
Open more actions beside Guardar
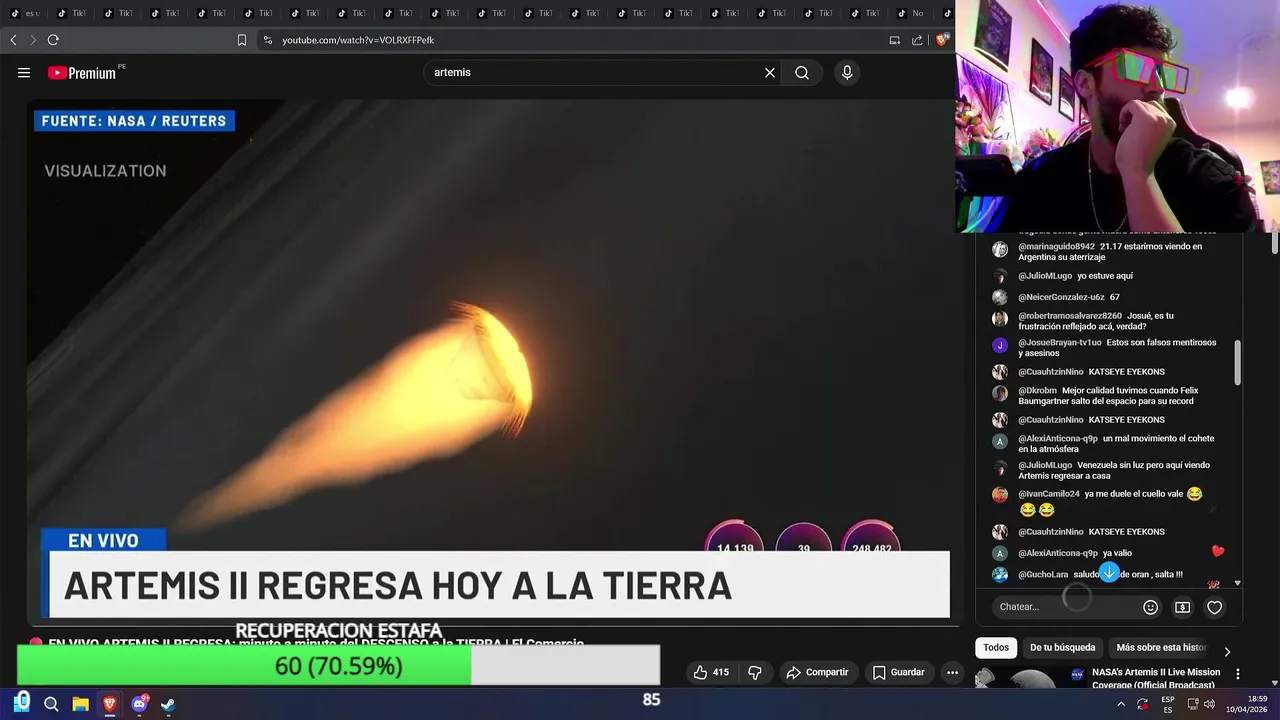[x=953, y=672]
